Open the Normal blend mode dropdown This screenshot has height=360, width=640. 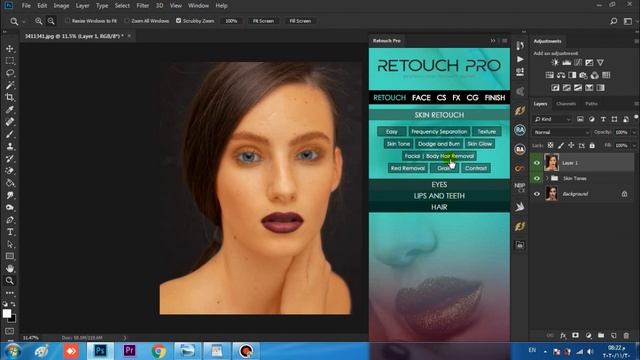(561, 132)
